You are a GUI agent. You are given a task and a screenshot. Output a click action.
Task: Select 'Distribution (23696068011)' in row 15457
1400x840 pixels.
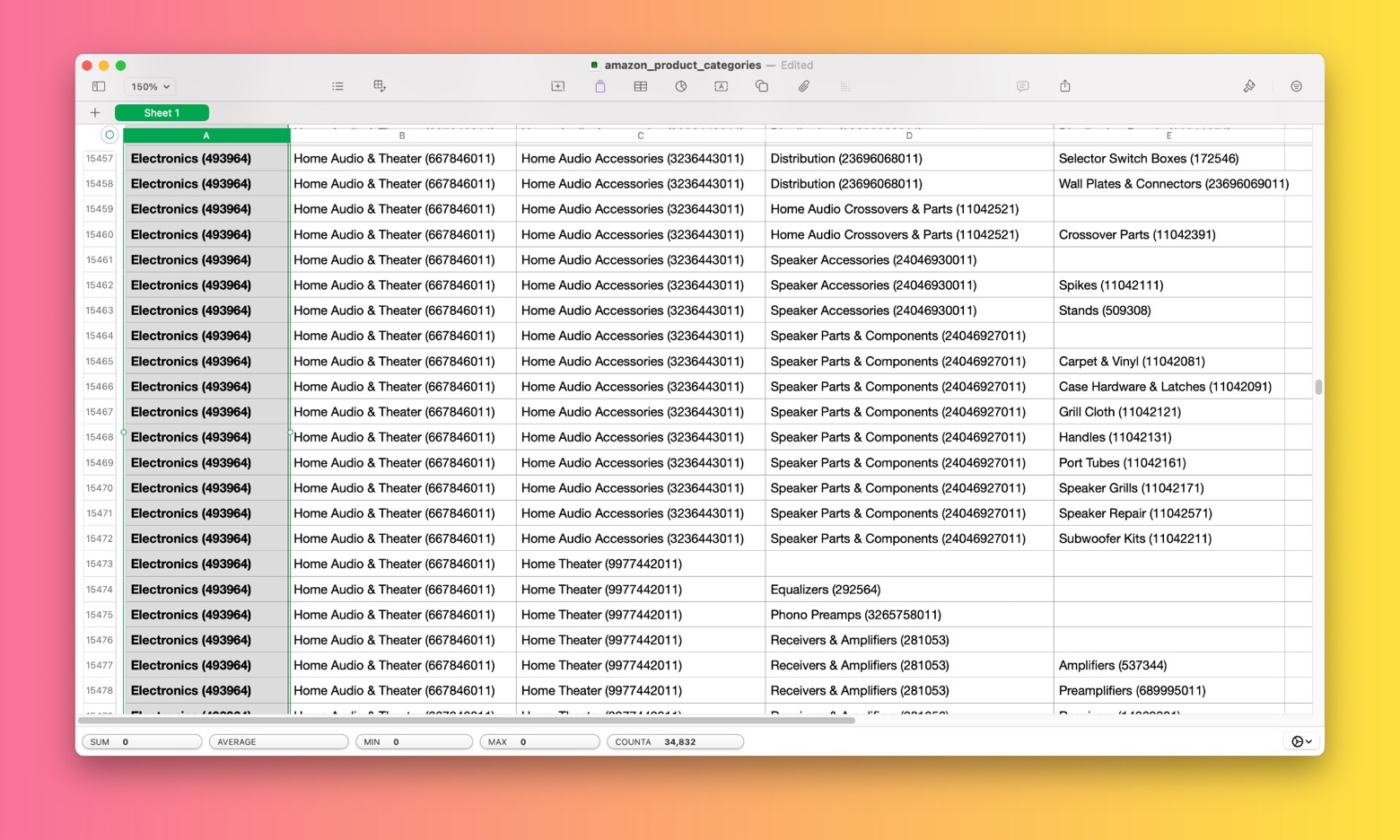point(909,159)
